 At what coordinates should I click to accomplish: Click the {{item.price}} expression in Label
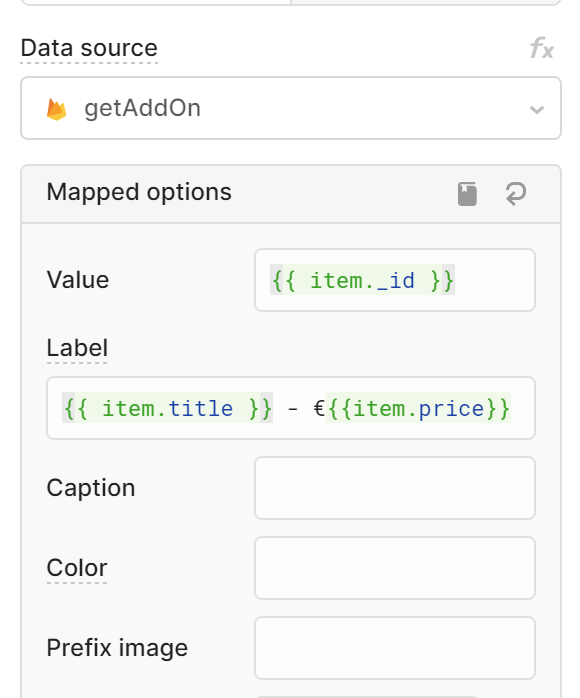click(x=418, y=408)
